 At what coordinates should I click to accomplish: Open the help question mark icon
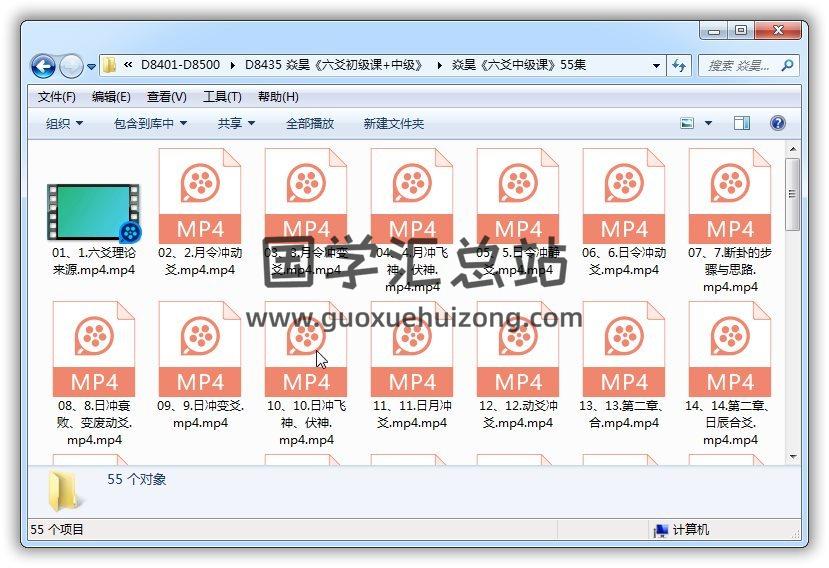[x=777, y=123]
